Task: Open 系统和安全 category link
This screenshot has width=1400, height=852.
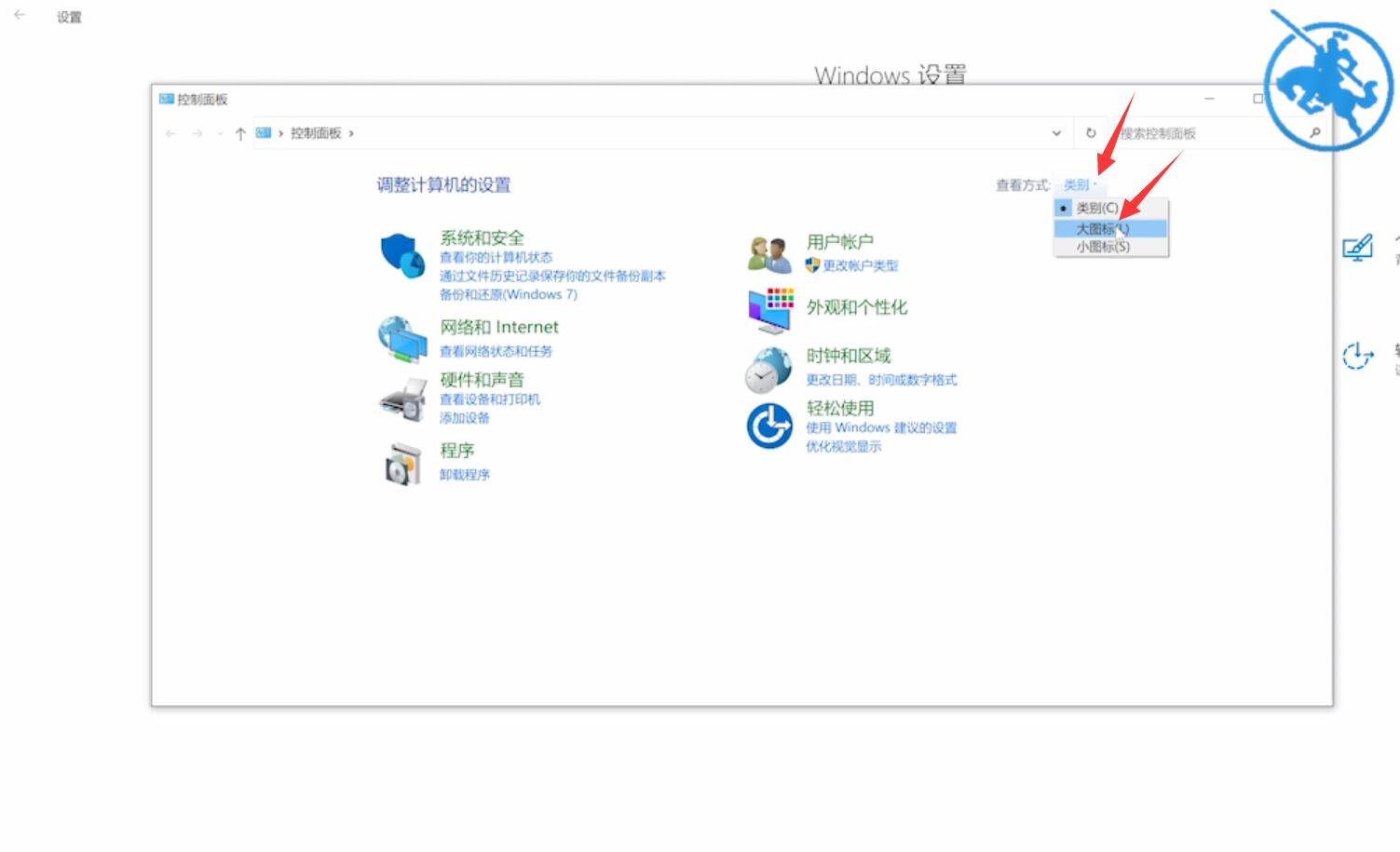Action: coord(482,237)
